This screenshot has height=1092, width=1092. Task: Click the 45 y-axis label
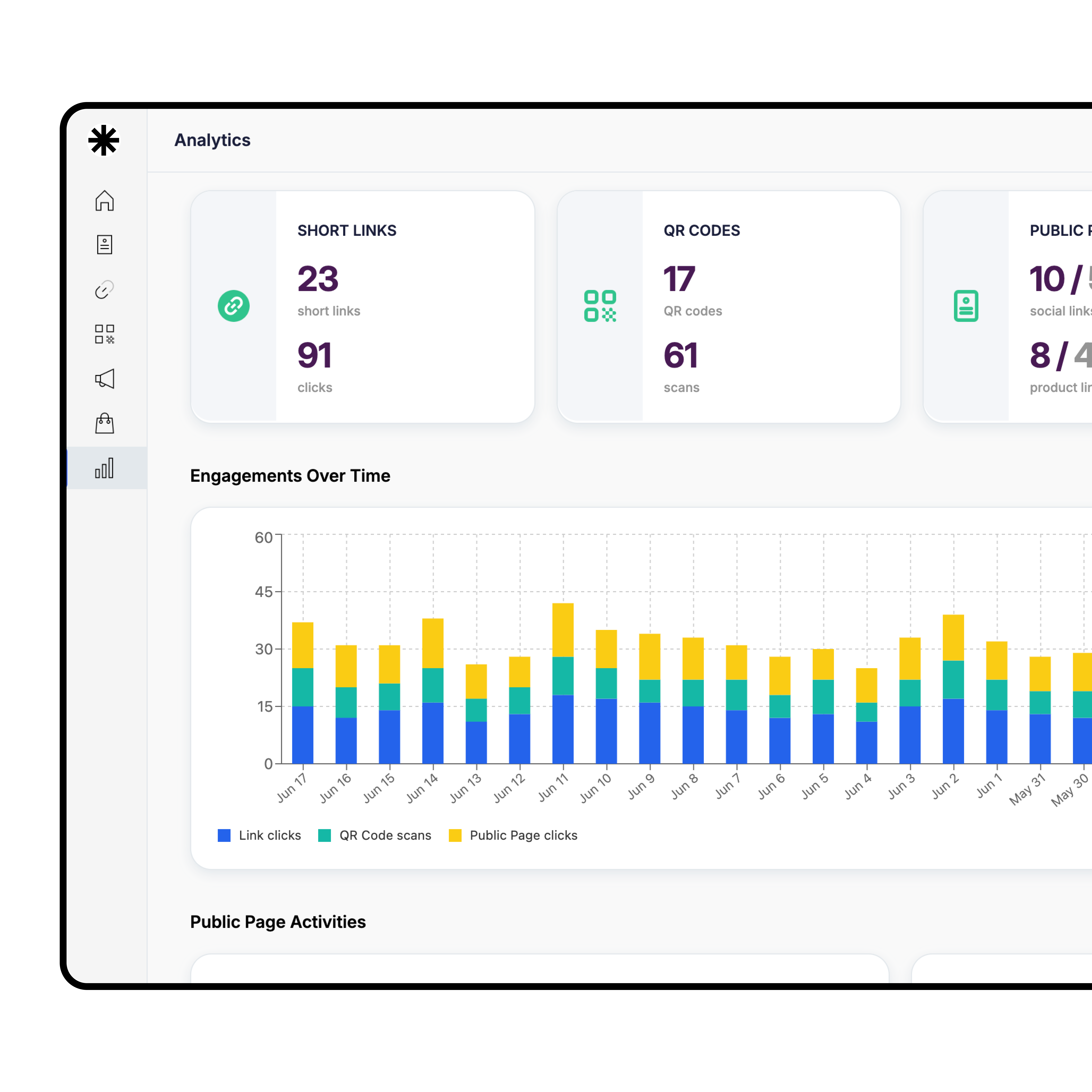coord(264,592)
